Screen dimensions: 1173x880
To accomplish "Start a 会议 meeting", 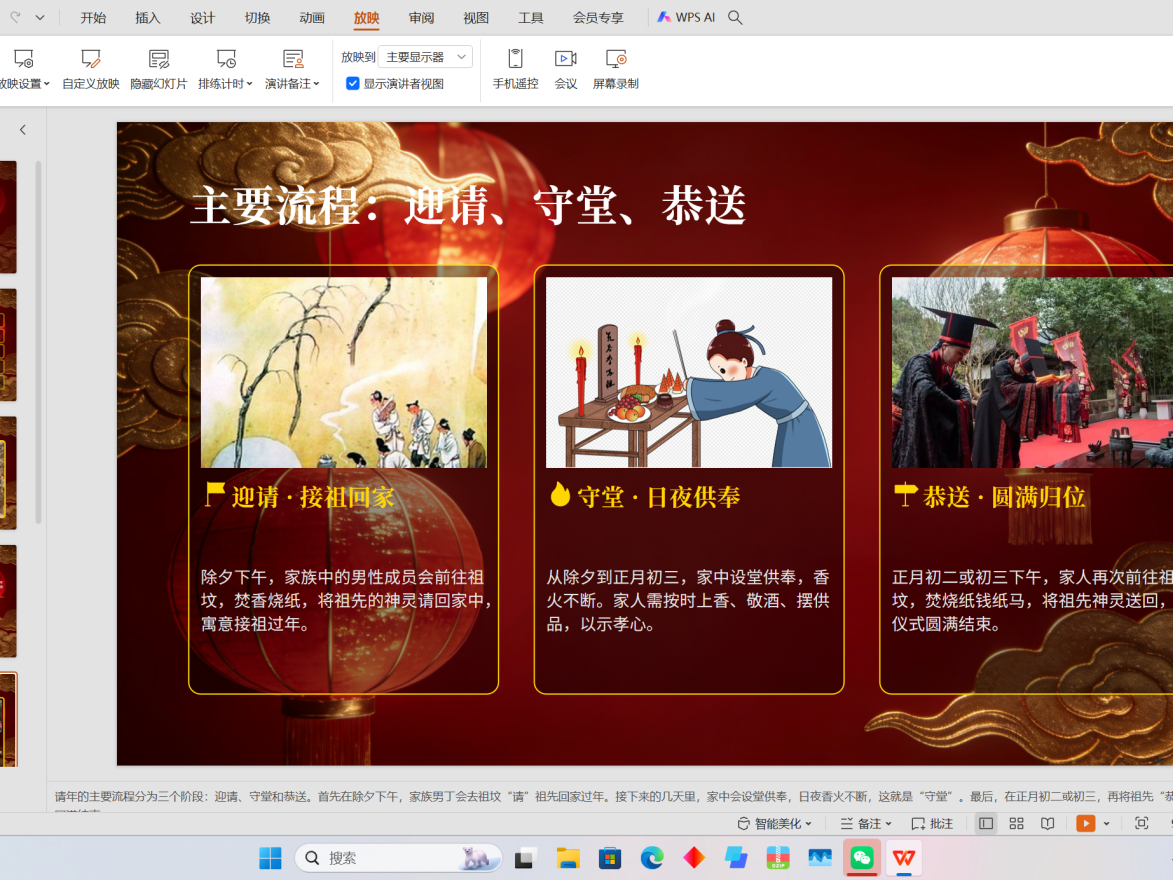I will pos(565,60).
